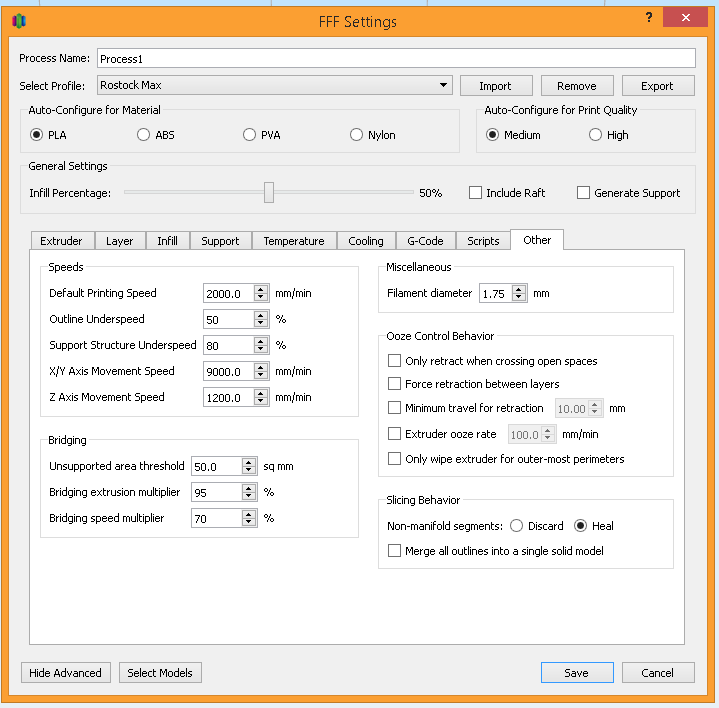The width and height of the screenshot is (719, 708).
Task: Select the ABS material radio button
Action: coord(144,135)
